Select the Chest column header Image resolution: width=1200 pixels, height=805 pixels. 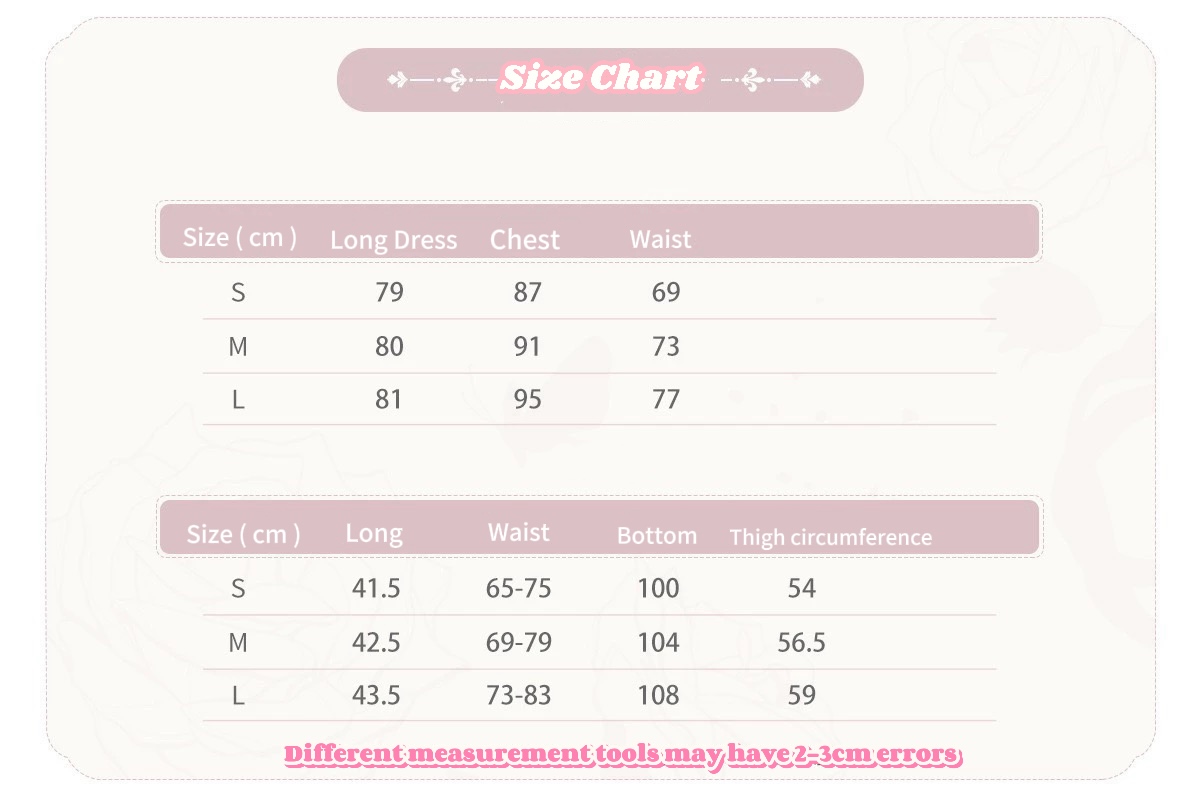[525, 240]
